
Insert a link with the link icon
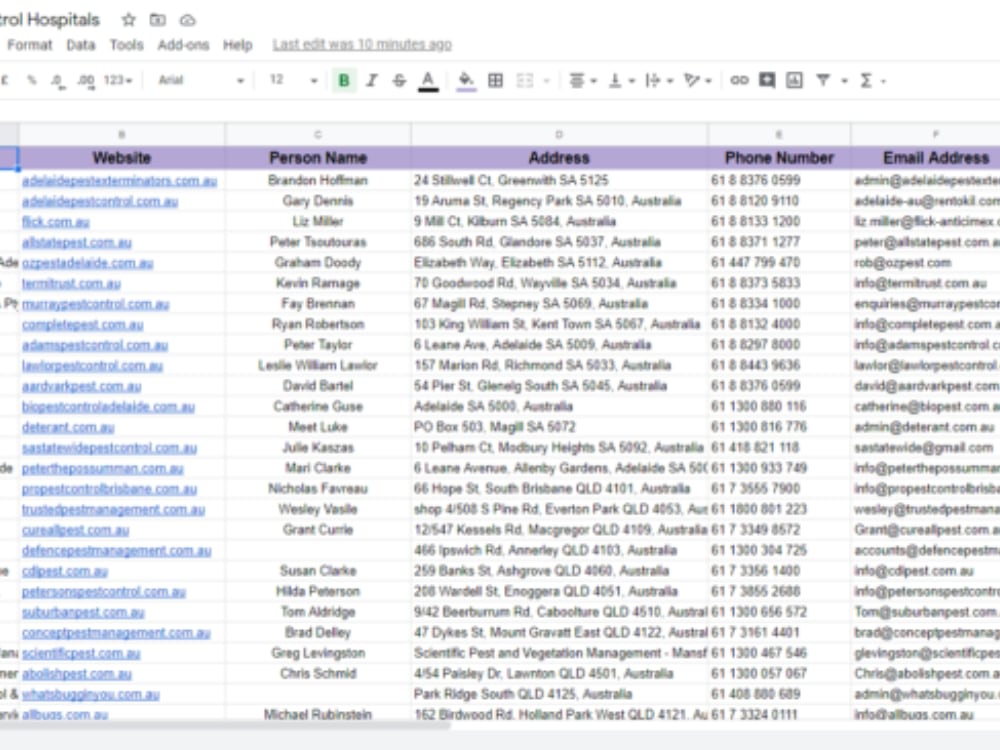click(x=739, y=80)
